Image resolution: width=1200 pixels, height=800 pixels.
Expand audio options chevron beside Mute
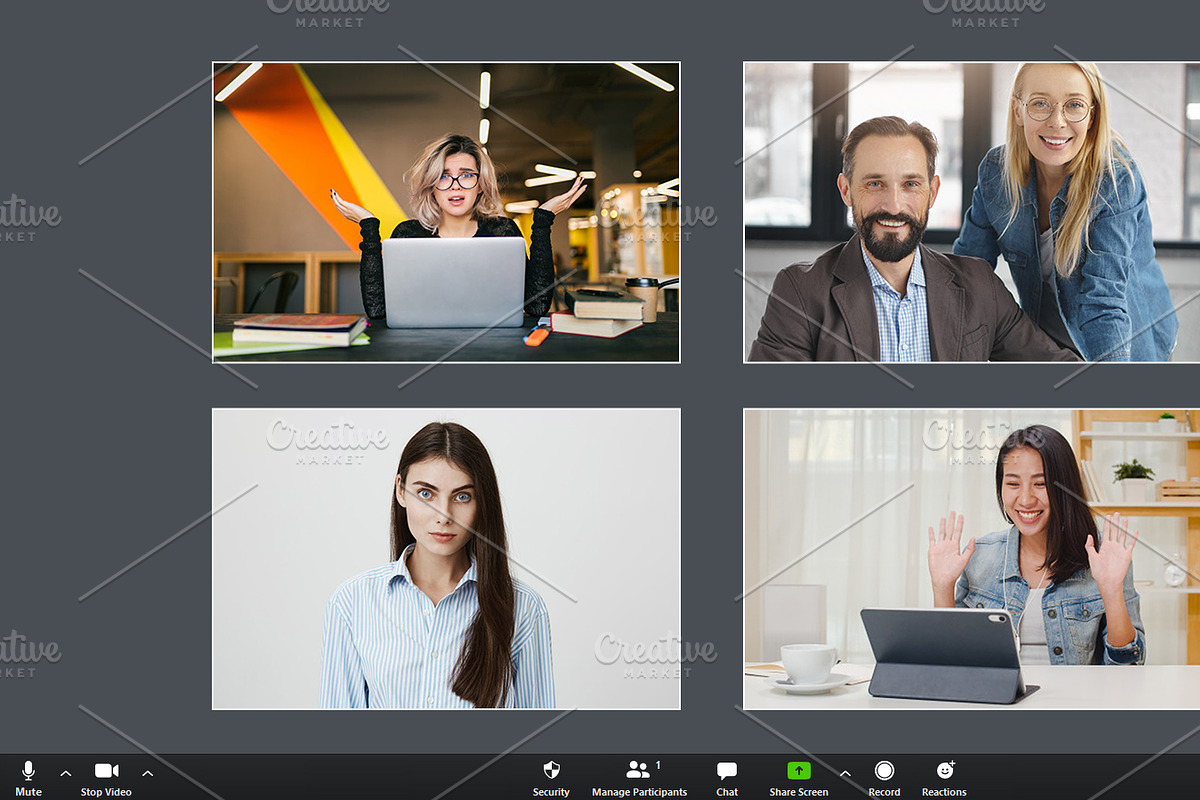click(65, 773)
